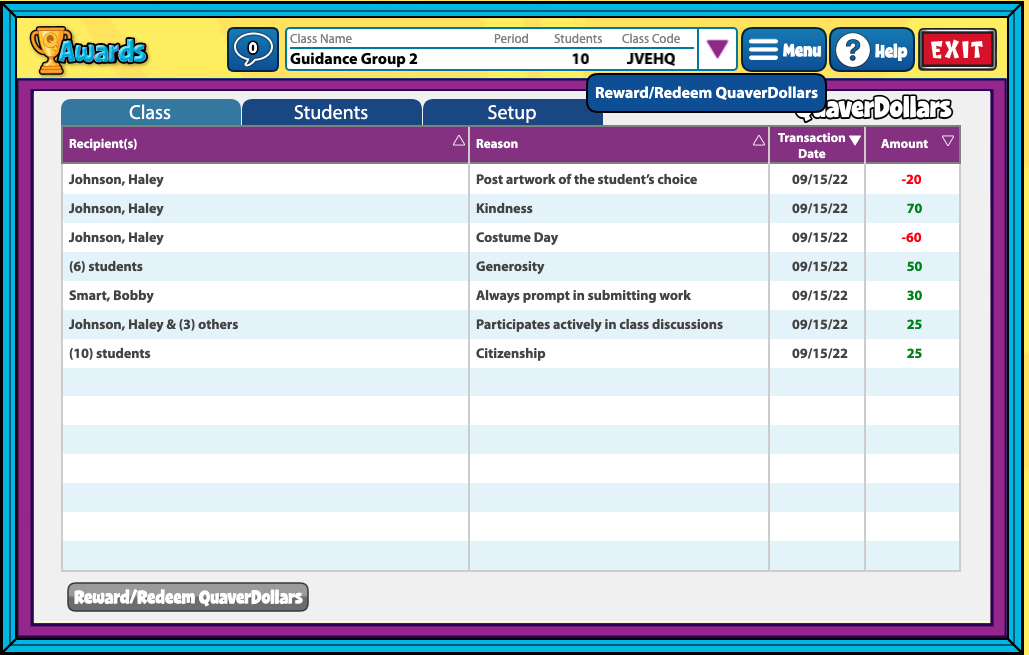Image resolution: width=1029 pixels, height=655 pixels.
Task: Click the Reason column header label
Action: (497, 144)
